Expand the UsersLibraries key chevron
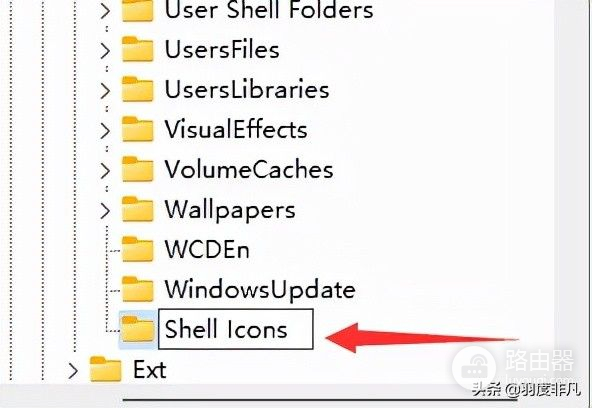 105,90
